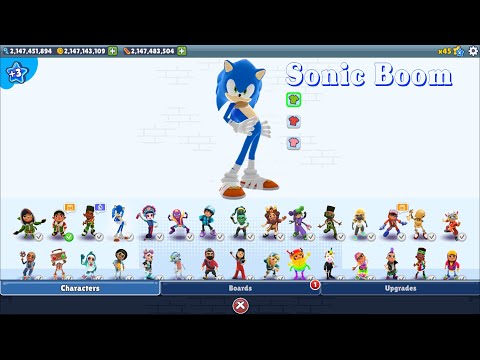
Task: Select the pink shirt outfit
Action: point(294,143)
